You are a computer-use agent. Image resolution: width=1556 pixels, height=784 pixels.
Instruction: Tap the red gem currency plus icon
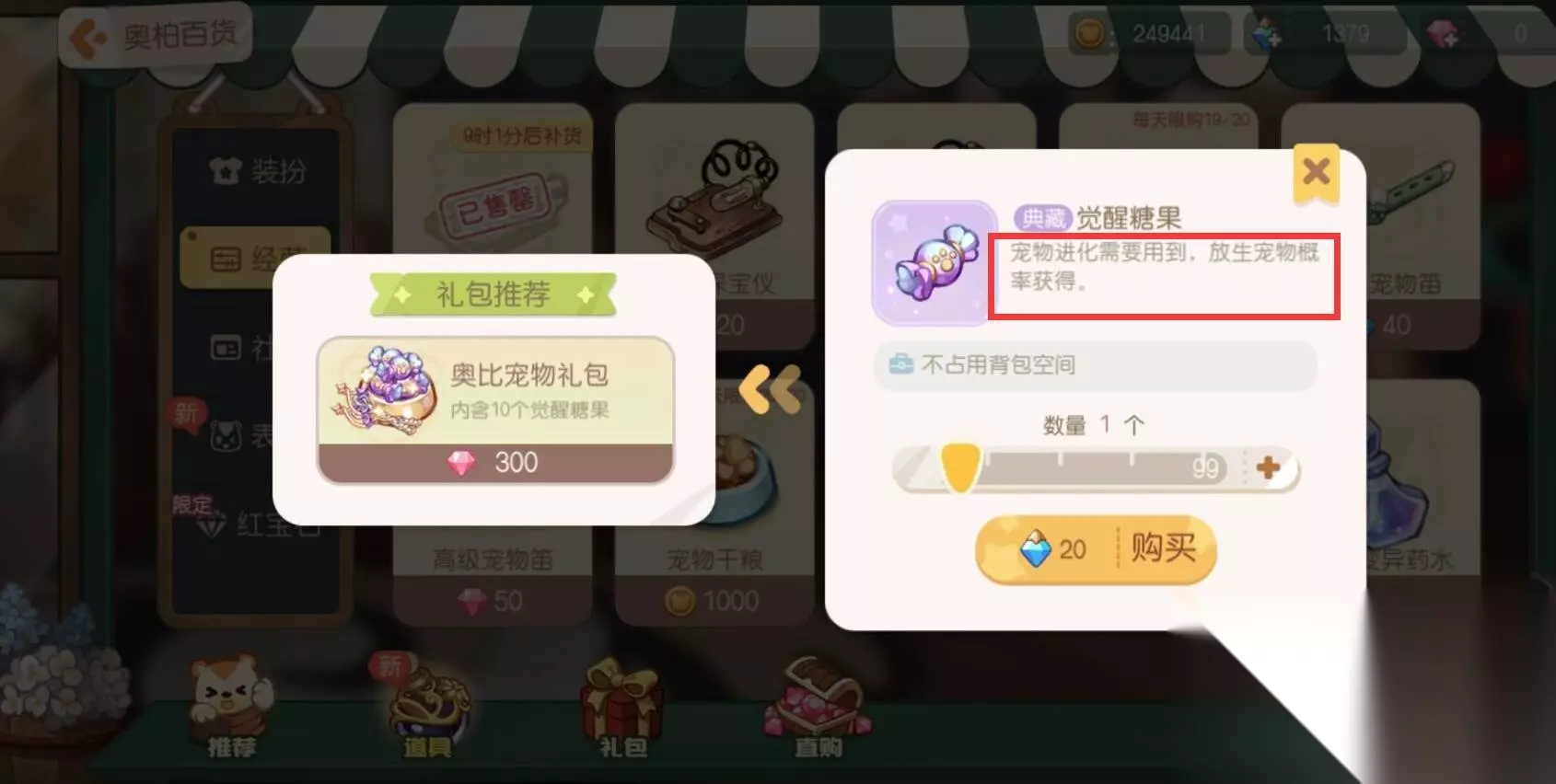1443,34
